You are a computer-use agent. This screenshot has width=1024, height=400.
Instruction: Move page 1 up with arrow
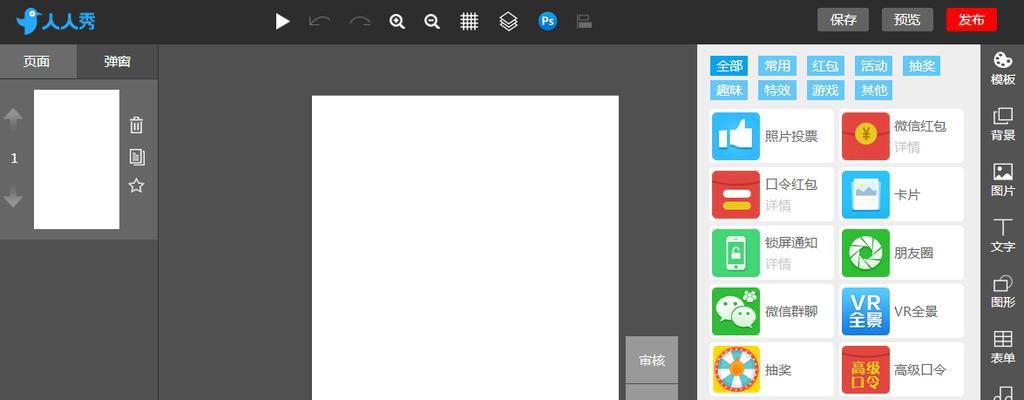13,118
